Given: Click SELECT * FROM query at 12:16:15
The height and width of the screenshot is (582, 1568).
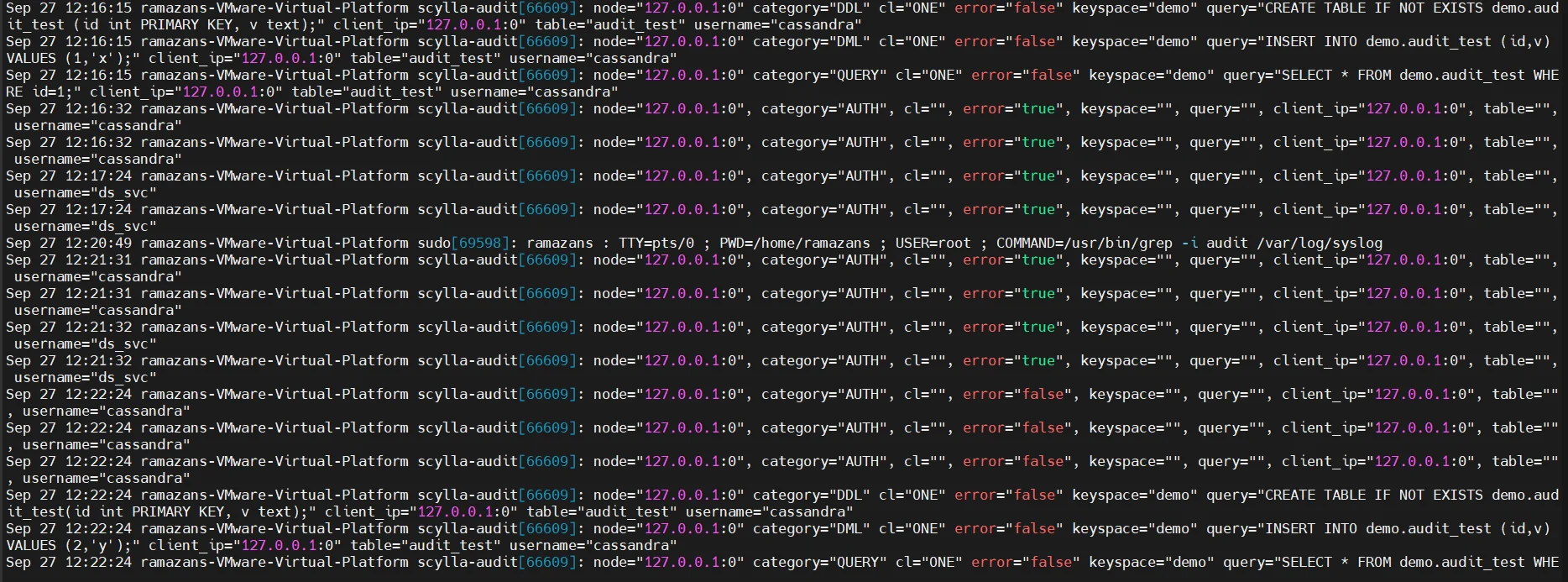Looking at the screenshot, I should tap(1391, 75).
